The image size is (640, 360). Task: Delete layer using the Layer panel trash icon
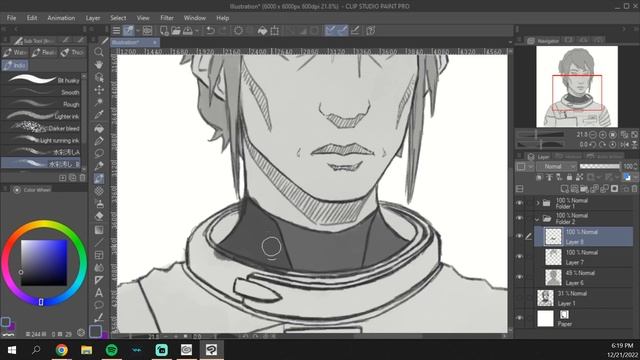(x=634, y=189)
